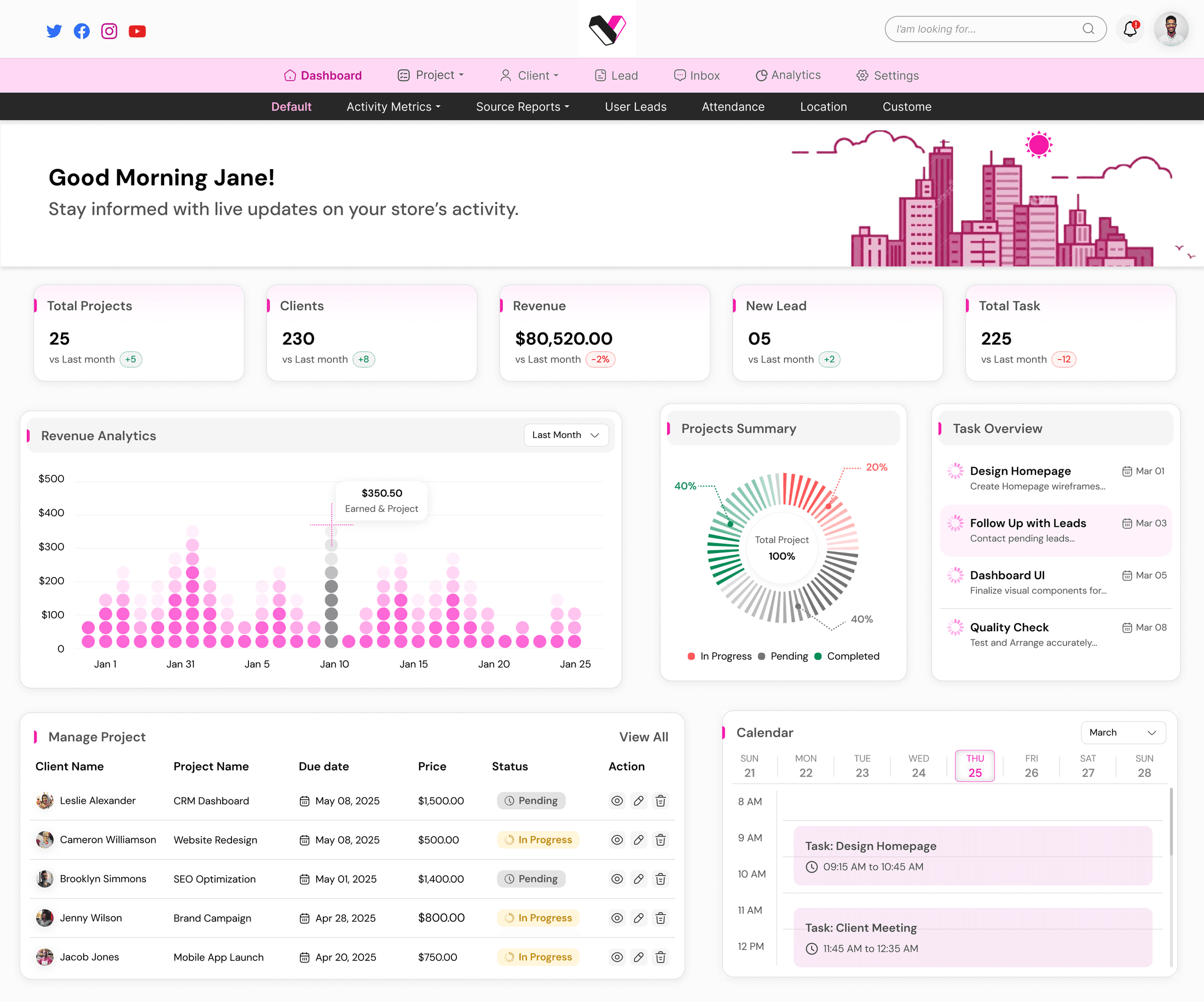Toggle the Pending legend item in Projects Summary
Screen dimensions: 1204x1002
point(783,656)
